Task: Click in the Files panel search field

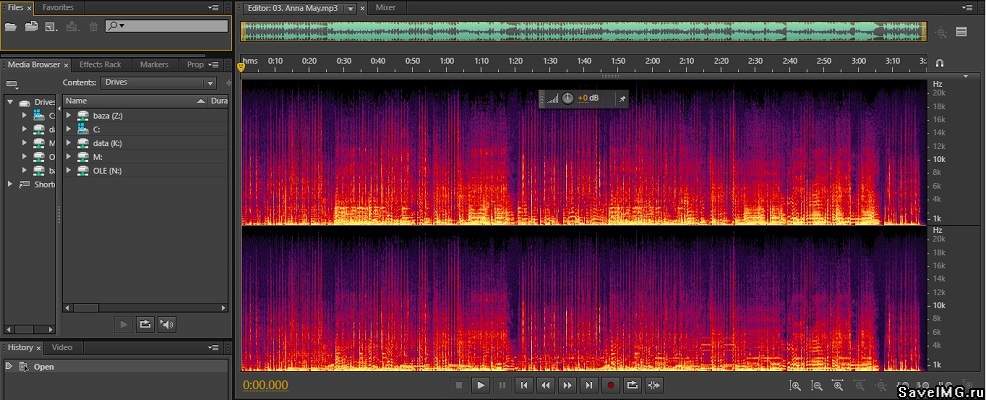Action: (x=165, y=25)
